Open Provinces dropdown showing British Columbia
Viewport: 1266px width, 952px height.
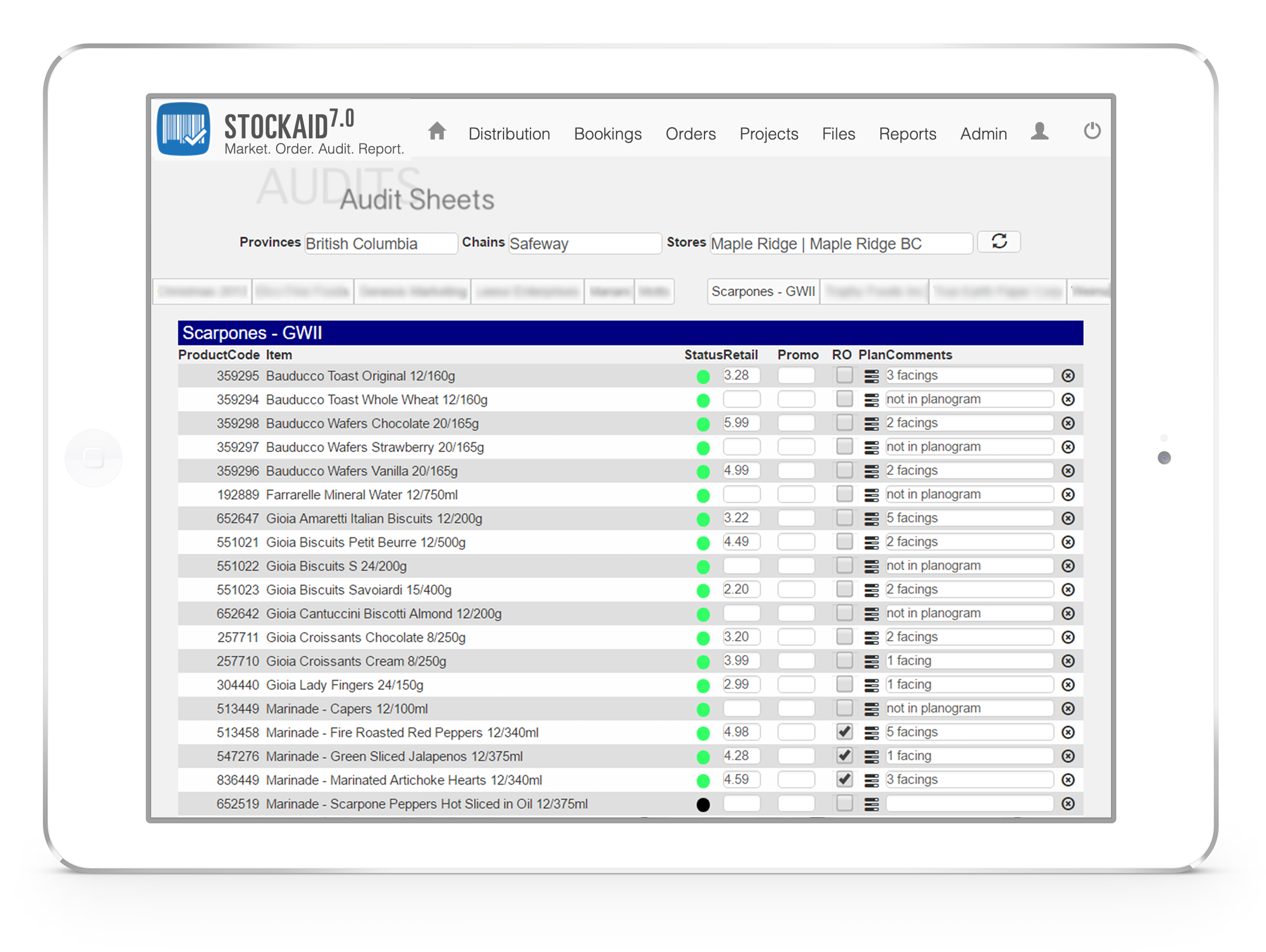pyautogui.click(x=380, y=243)
